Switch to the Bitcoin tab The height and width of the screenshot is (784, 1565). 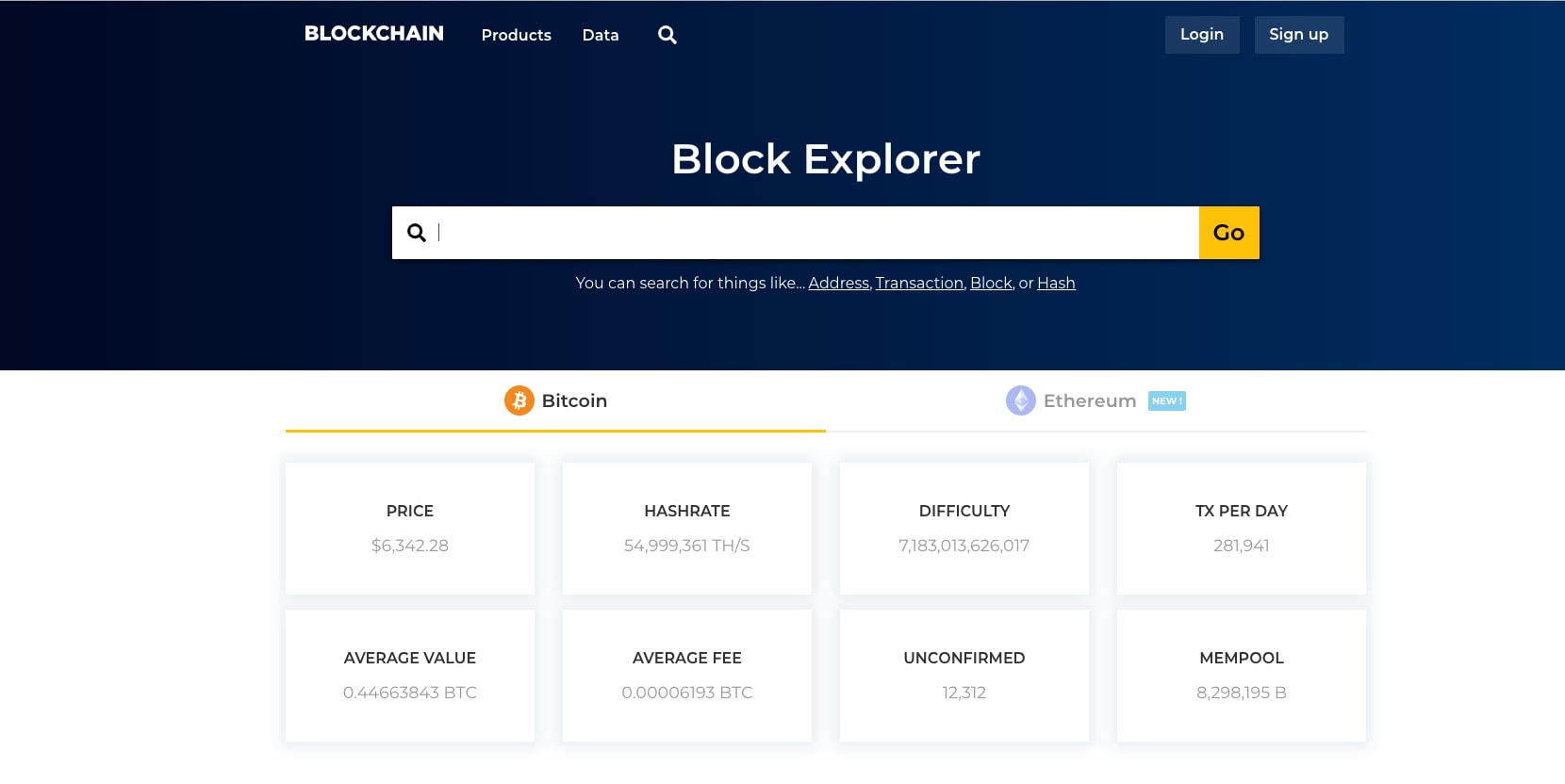point(555,400)
